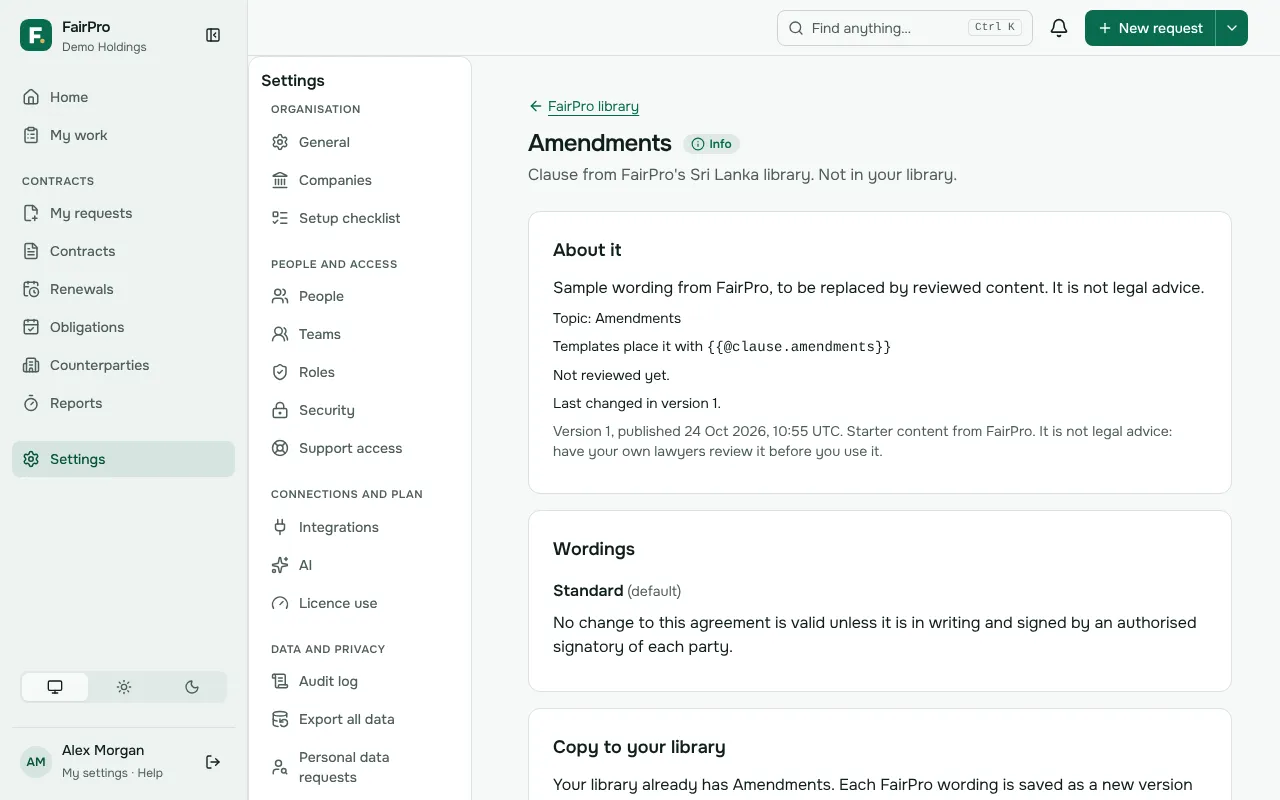Image resolution: width=1280 pixels, height=800 pixels.
Task: Open My settings link
Action: [95, 773]
